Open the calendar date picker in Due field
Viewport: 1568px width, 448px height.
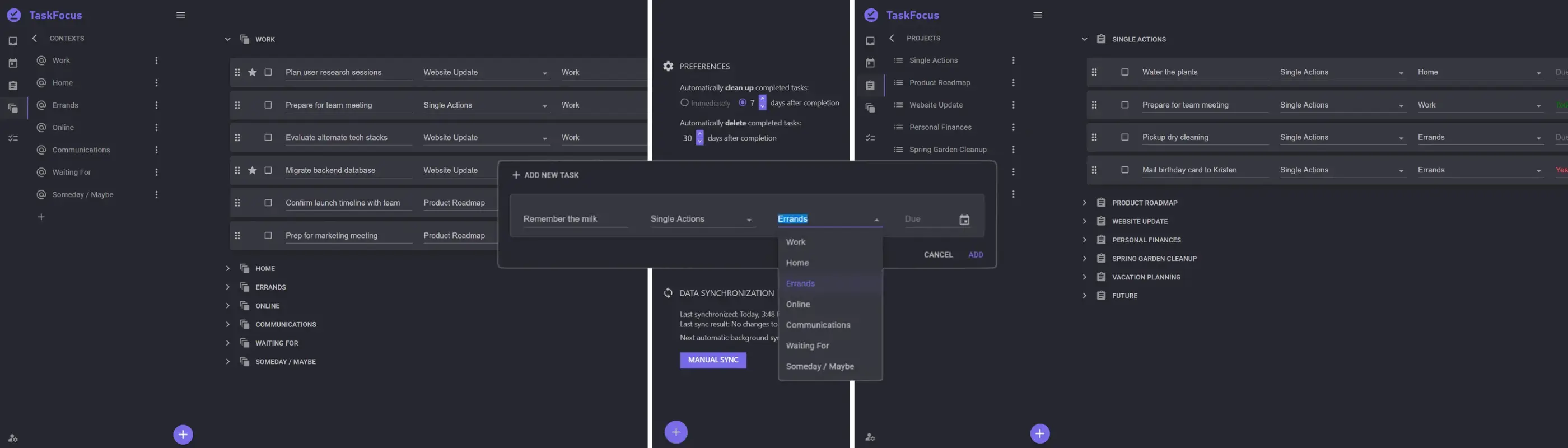[x=964, y=220]
